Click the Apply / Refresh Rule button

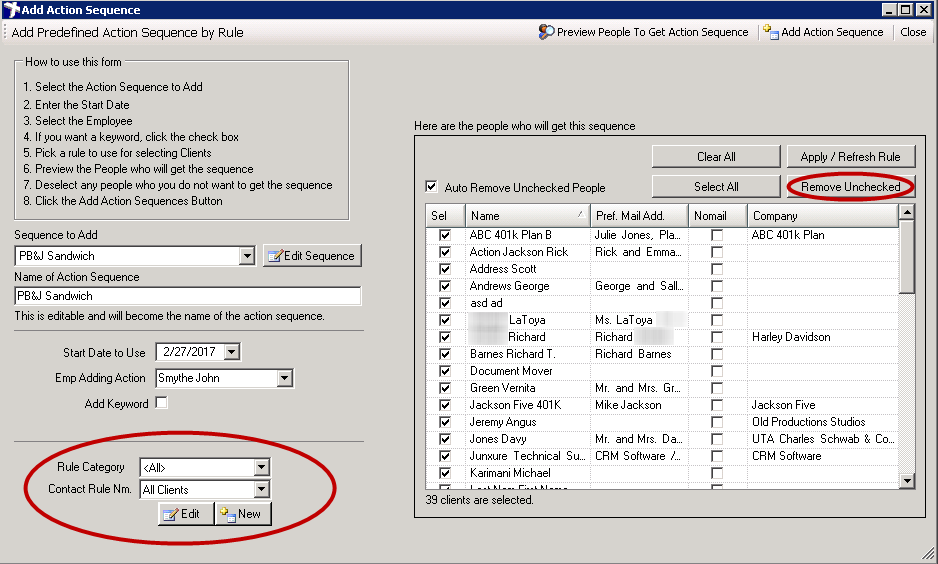851,157
